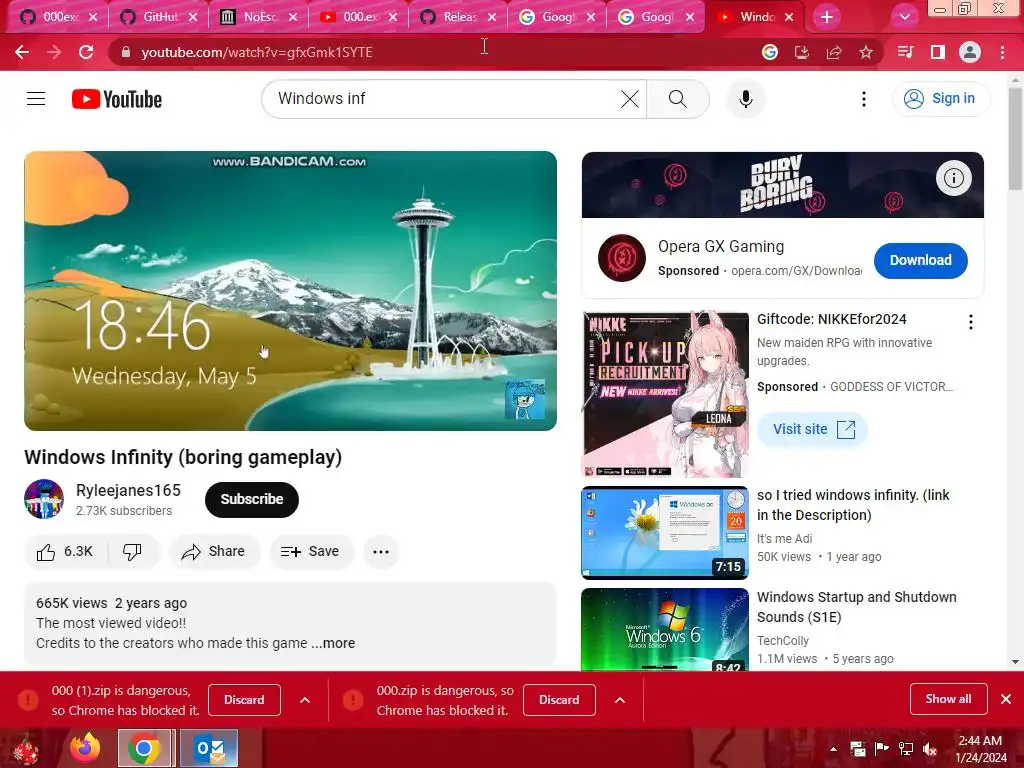Sign in to YouTube

tap(940, 99)
